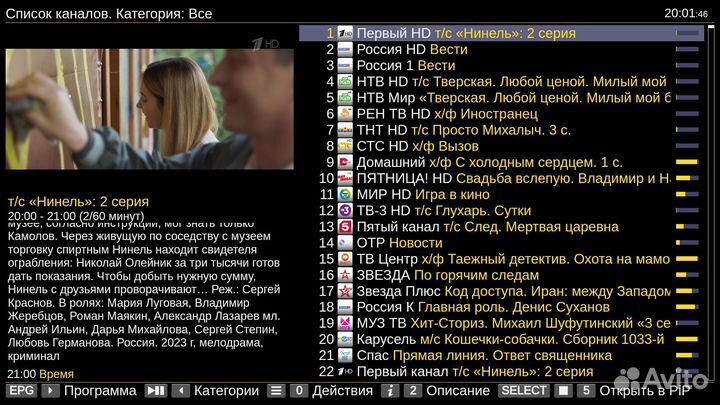Click the ТВ-3 HD channel logo
Image resolution: width=720 pixels, height=405 pixels.
pyautogui.click(x=345, y=210)
